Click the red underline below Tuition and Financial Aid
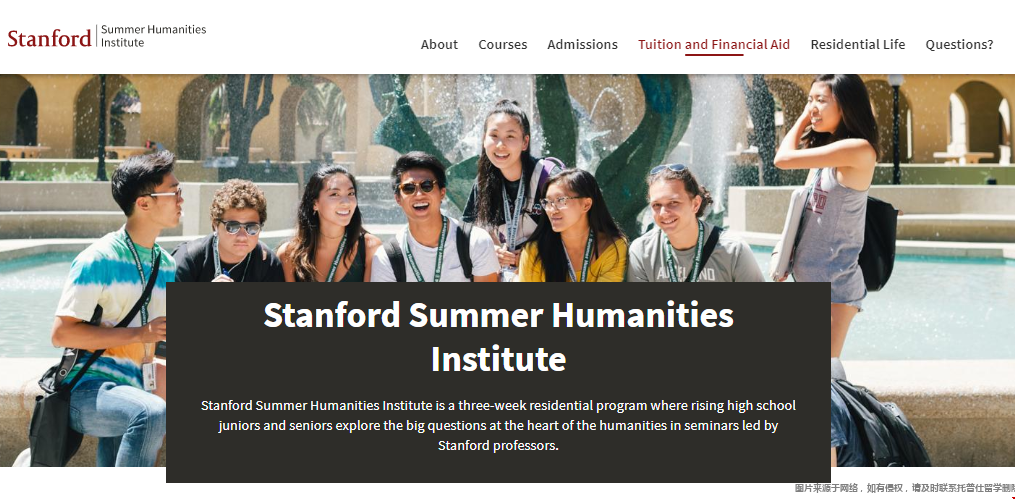 point(714,55)
